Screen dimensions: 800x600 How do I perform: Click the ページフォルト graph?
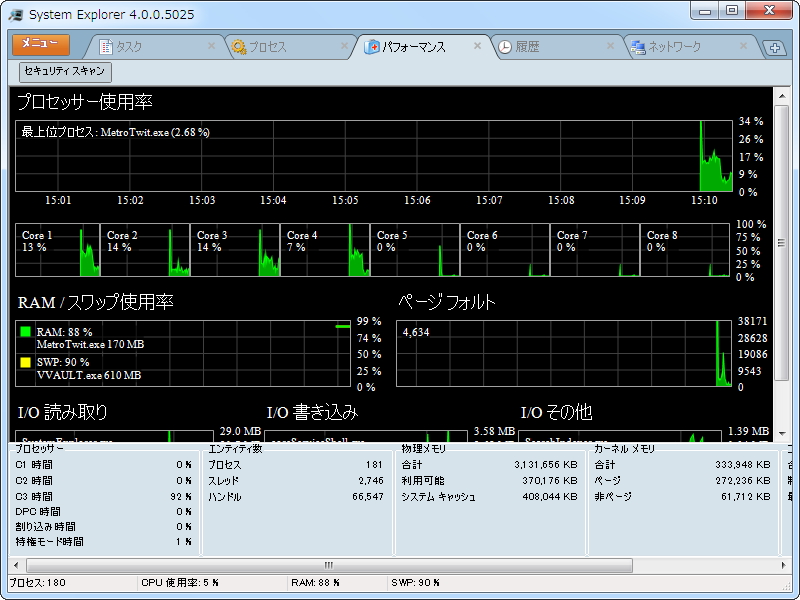click(564, 354)
